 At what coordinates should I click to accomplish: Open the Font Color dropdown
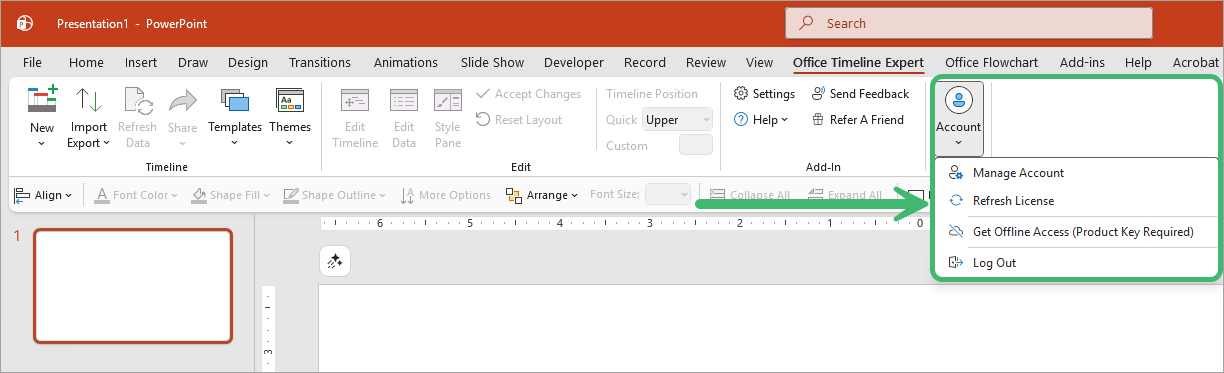[x=138, y=195]
